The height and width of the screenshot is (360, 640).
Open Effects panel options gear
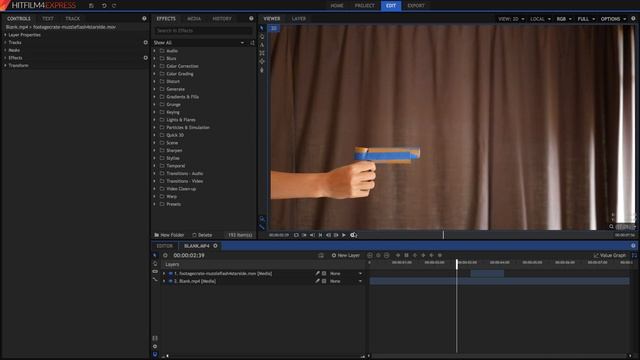(251, 18)
